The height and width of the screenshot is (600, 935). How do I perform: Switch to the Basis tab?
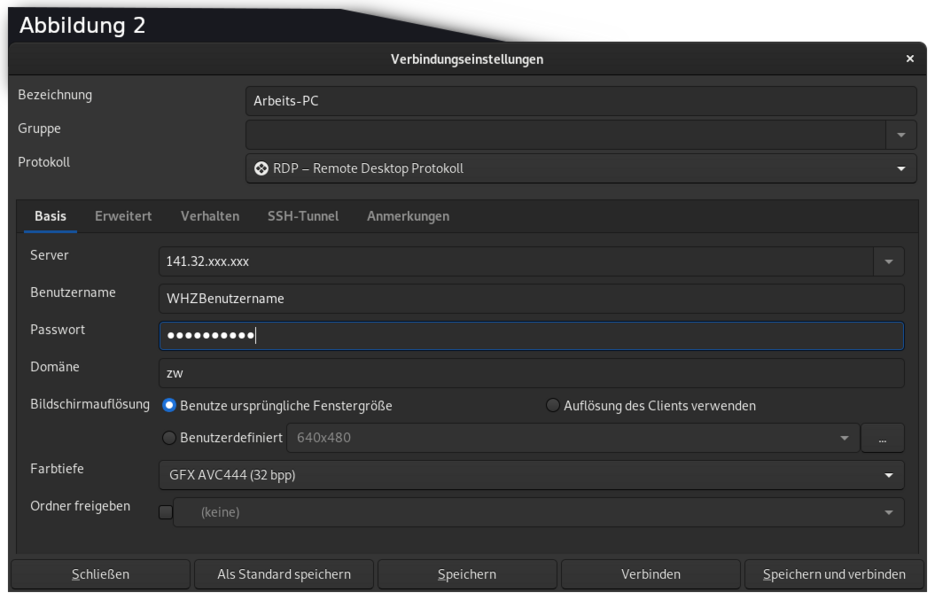click(50, 217)
